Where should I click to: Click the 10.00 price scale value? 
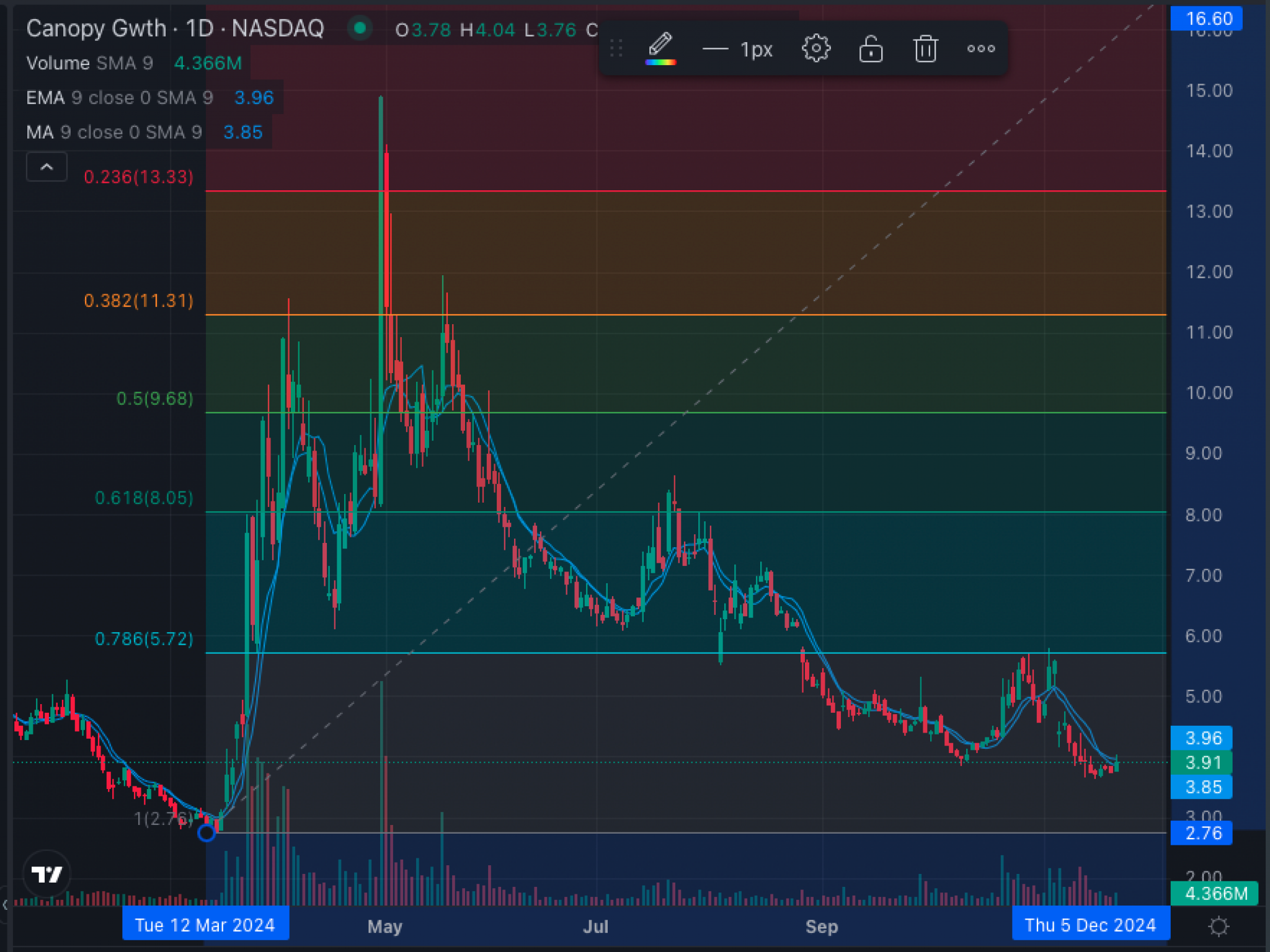click(1209, 393)
